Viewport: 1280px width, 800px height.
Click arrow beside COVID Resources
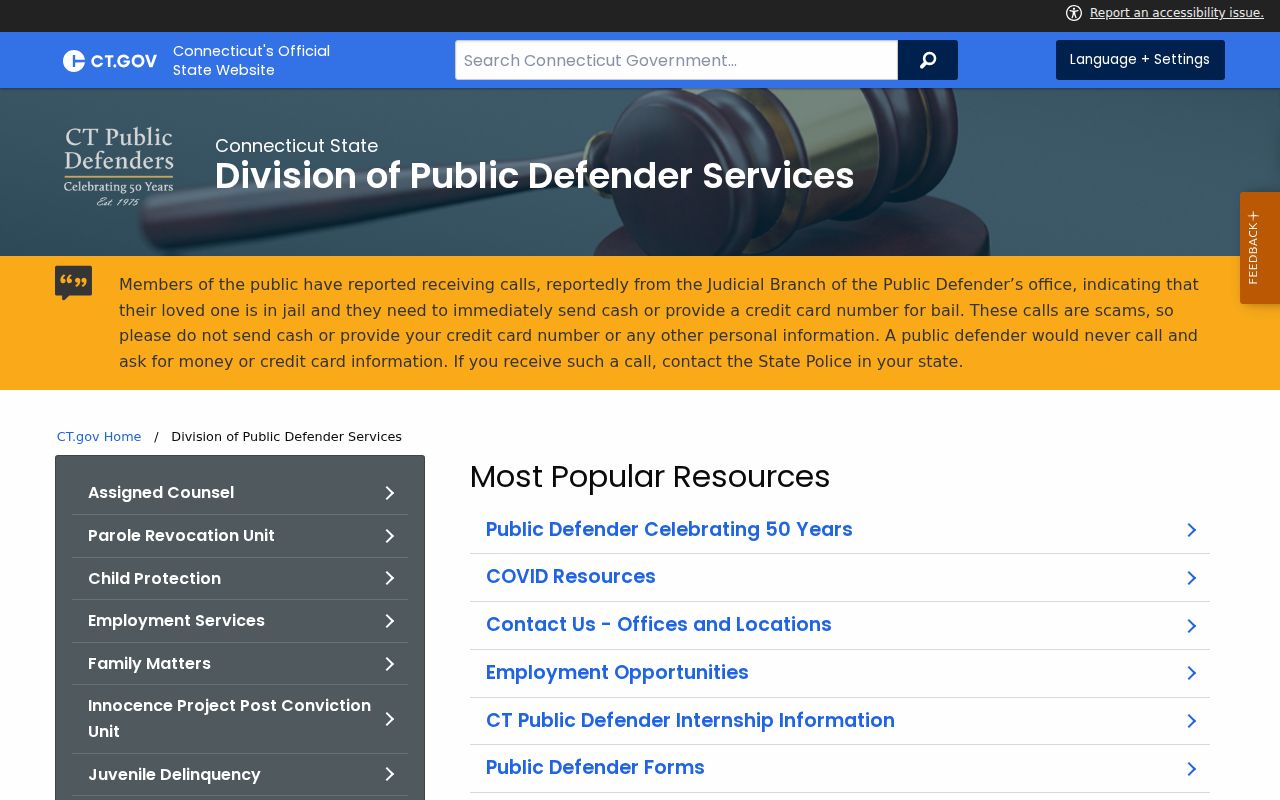coord(1191,578)
